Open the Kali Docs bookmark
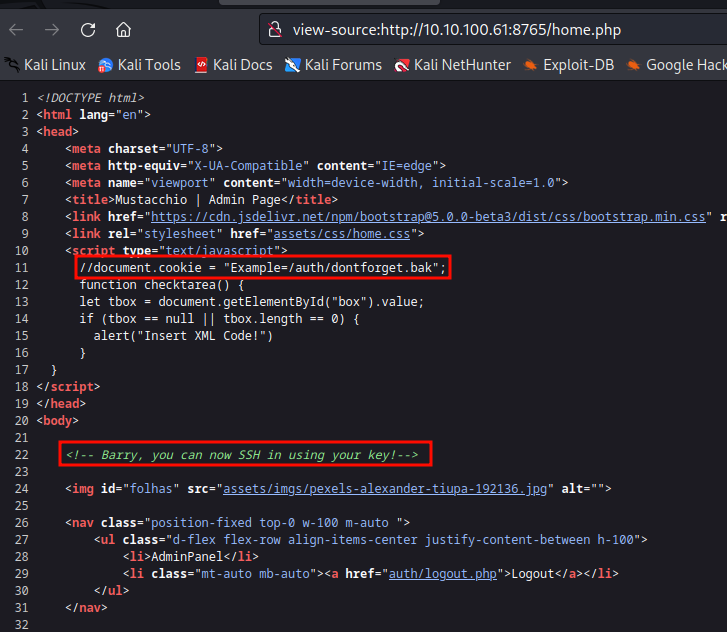This screenshot has width=727, height=632. 234,65
